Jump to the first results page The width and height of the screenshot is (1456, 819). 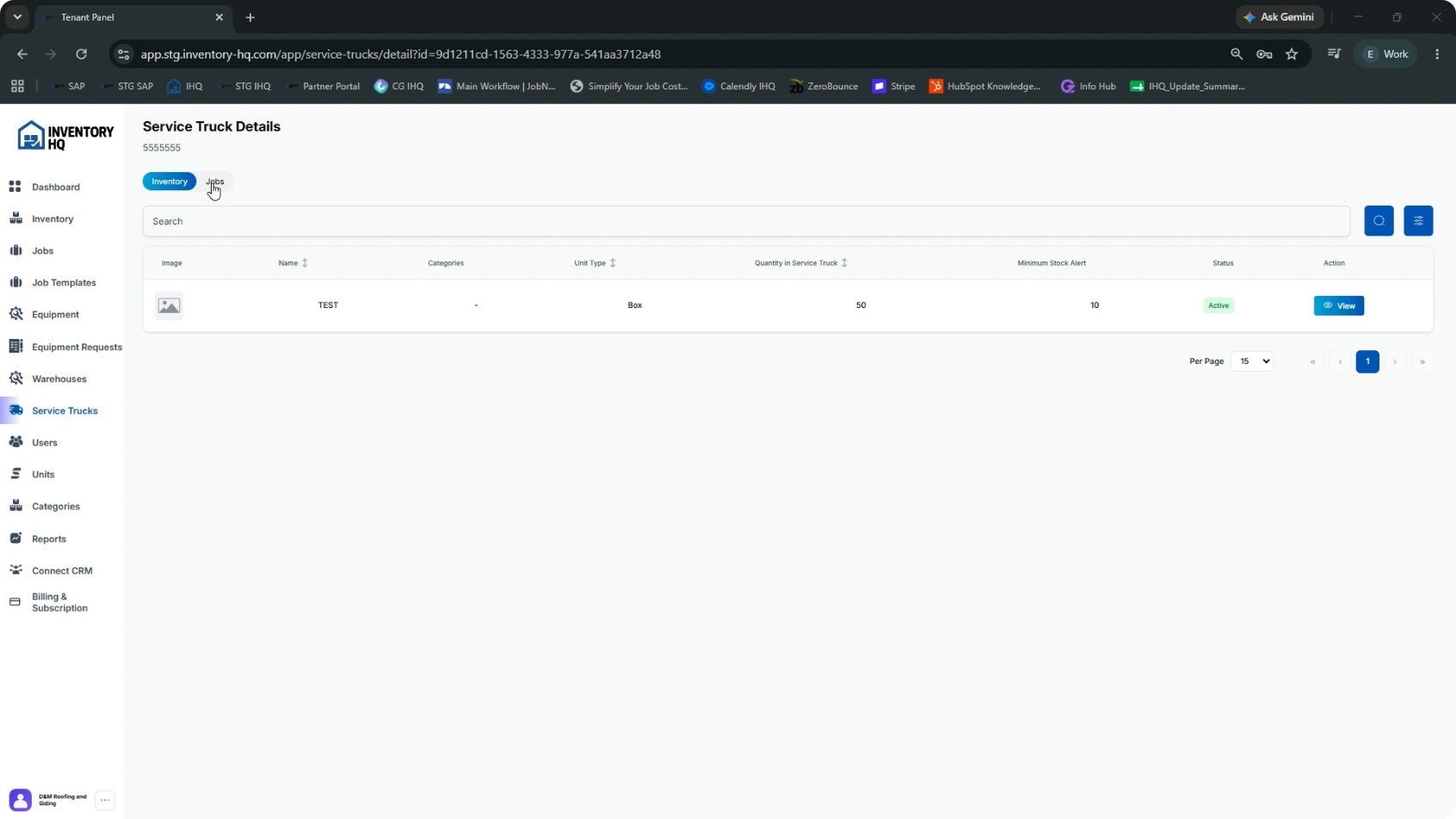[1312, 361]
